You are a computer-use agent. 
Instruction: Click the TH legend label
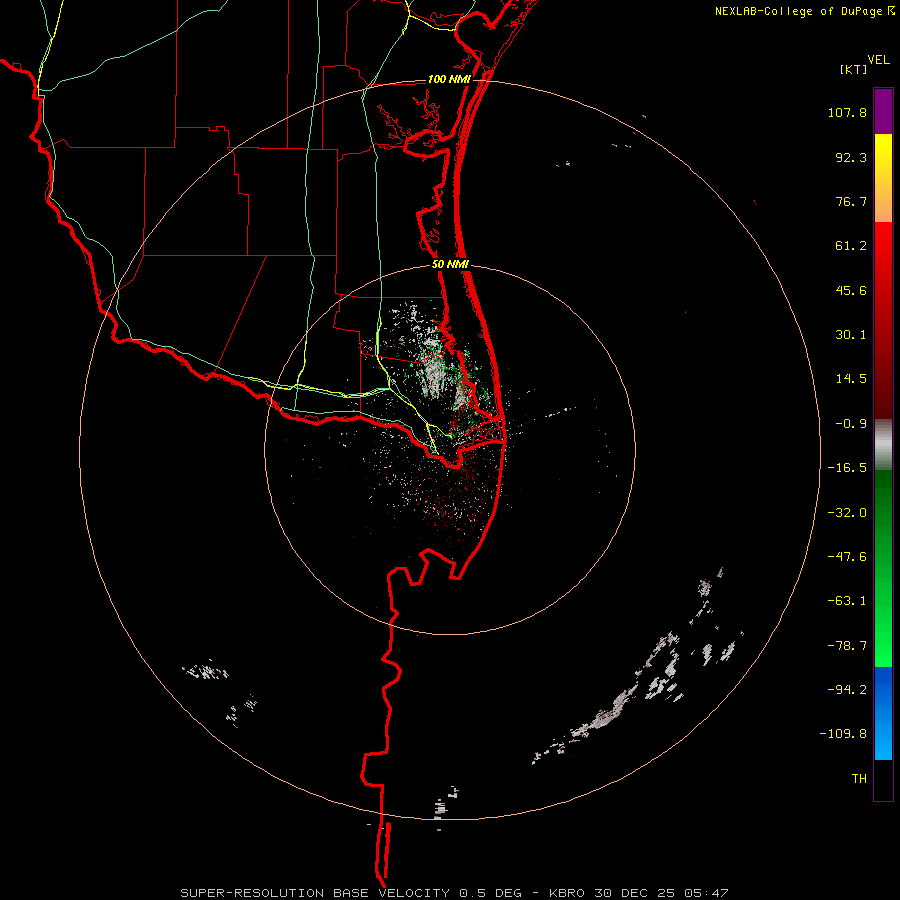(x=859, y=779)
